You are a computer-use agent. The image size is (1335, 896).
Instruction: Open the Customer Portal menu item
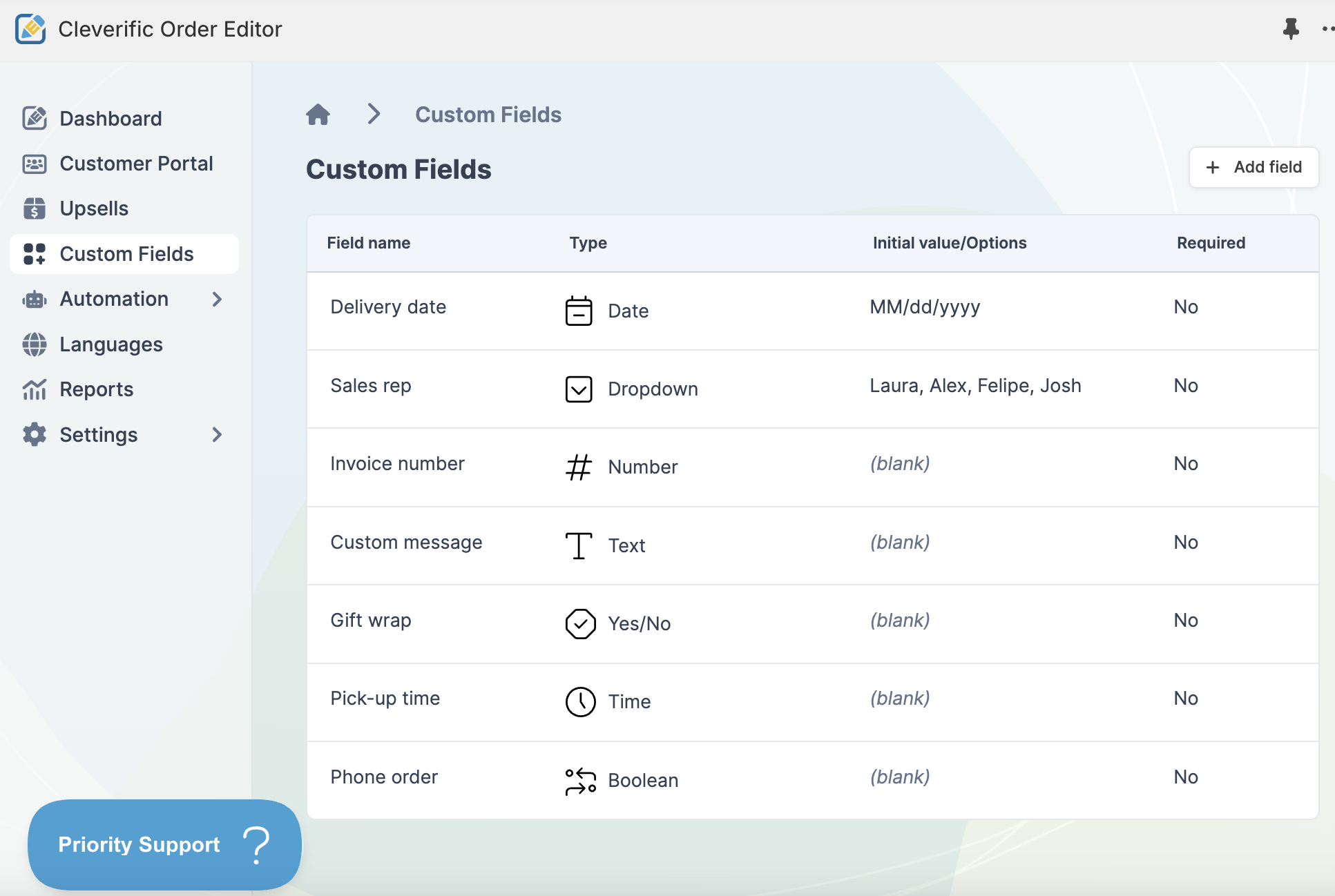tap(124, 164)
